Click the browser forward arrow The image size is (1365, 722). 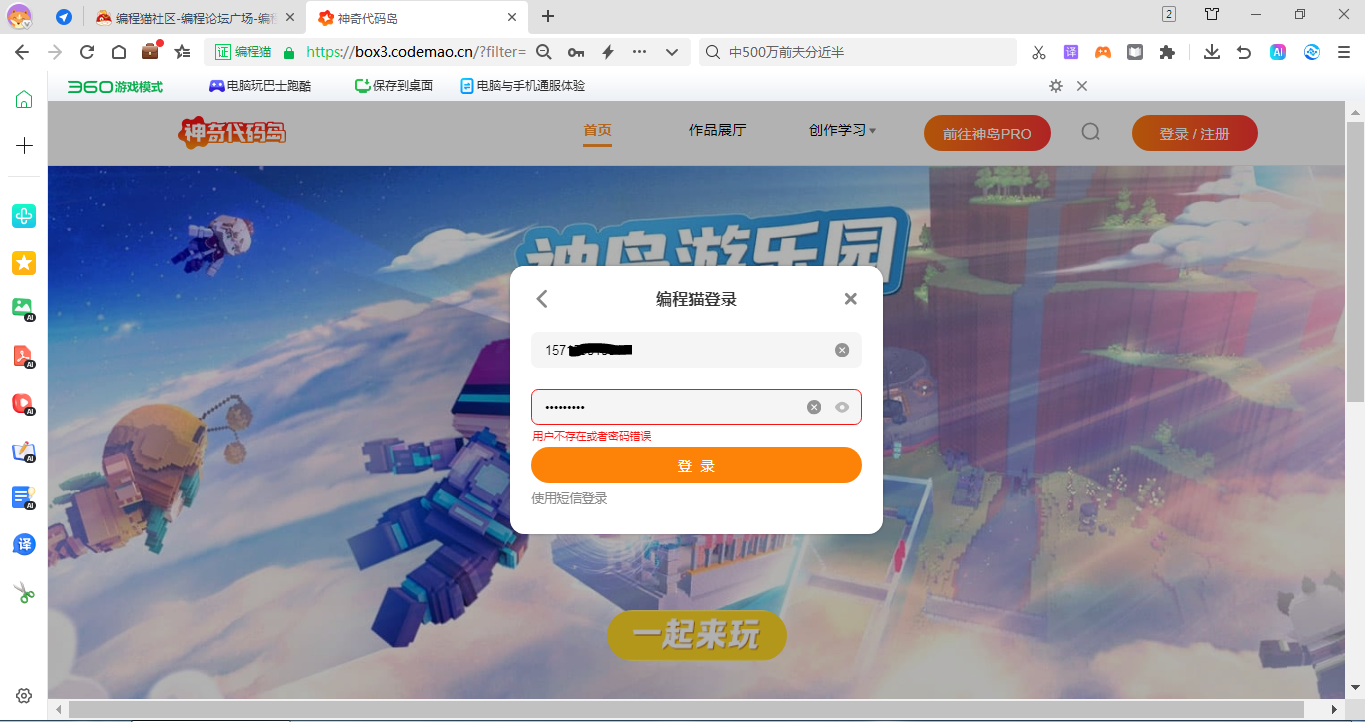pyautogui.click(x=55, y=52)
